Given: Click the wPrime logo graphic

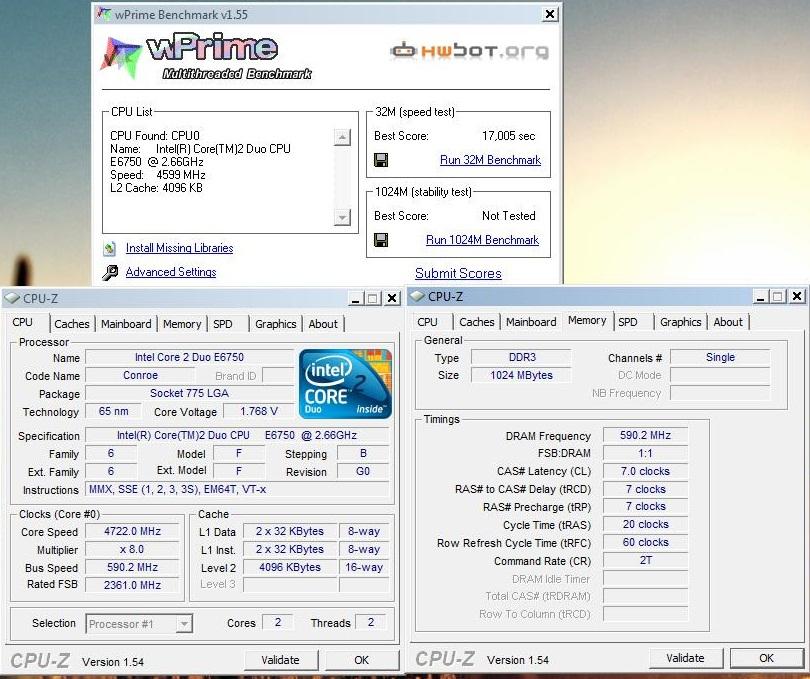Looking at the screenshot, I should (x=206, y=57).
